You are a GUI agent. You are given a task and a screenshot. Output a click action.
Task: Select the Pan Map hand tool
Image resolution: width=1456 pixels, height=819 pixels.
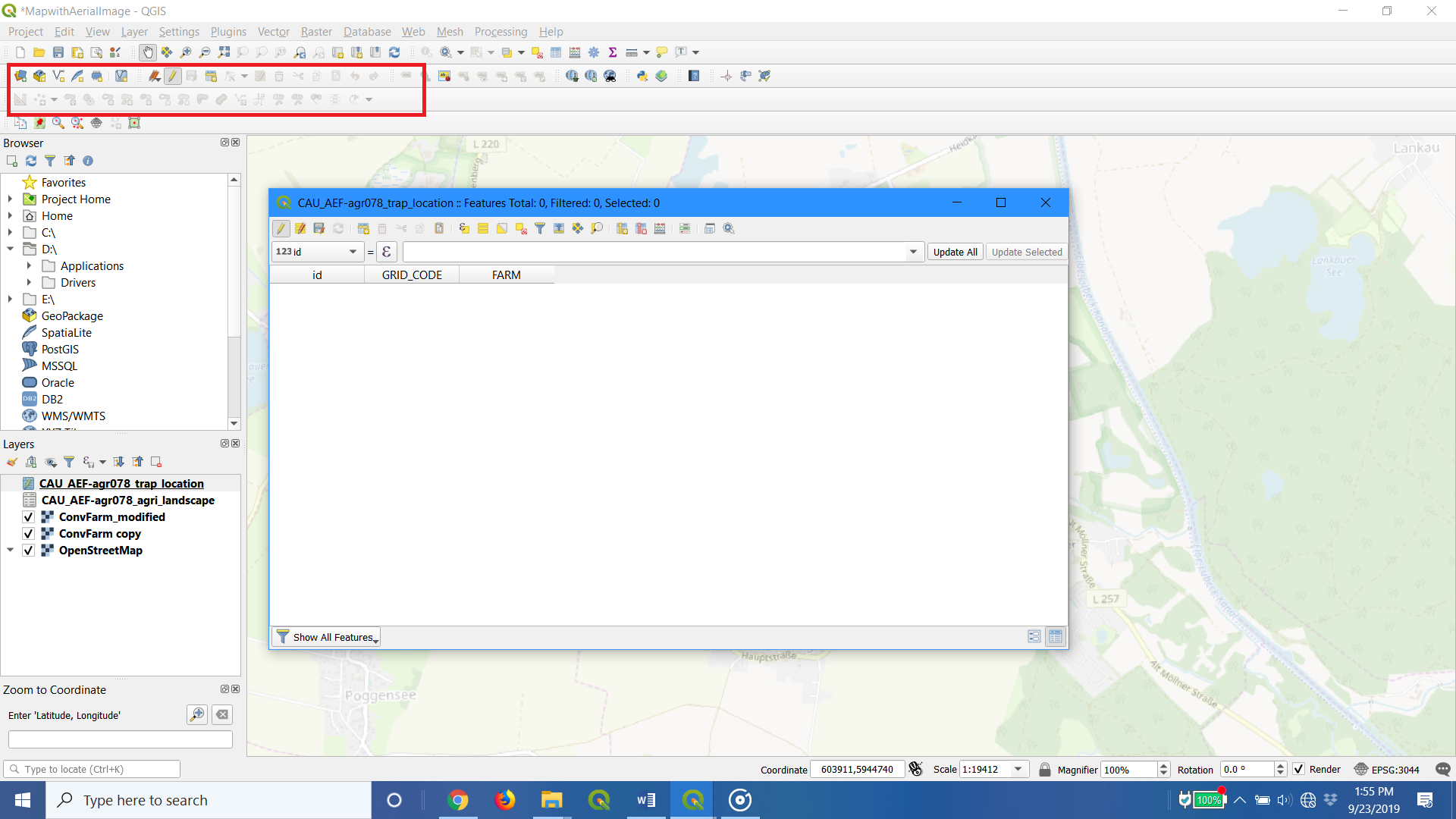pyautogui.click(x=147, y=52)
